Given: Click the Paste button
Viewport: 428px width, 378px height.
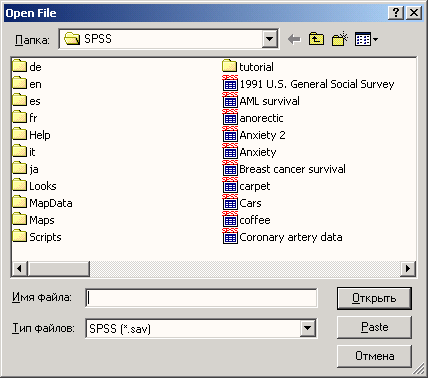Looking at the screenshot, I should (x=374, y=327).
